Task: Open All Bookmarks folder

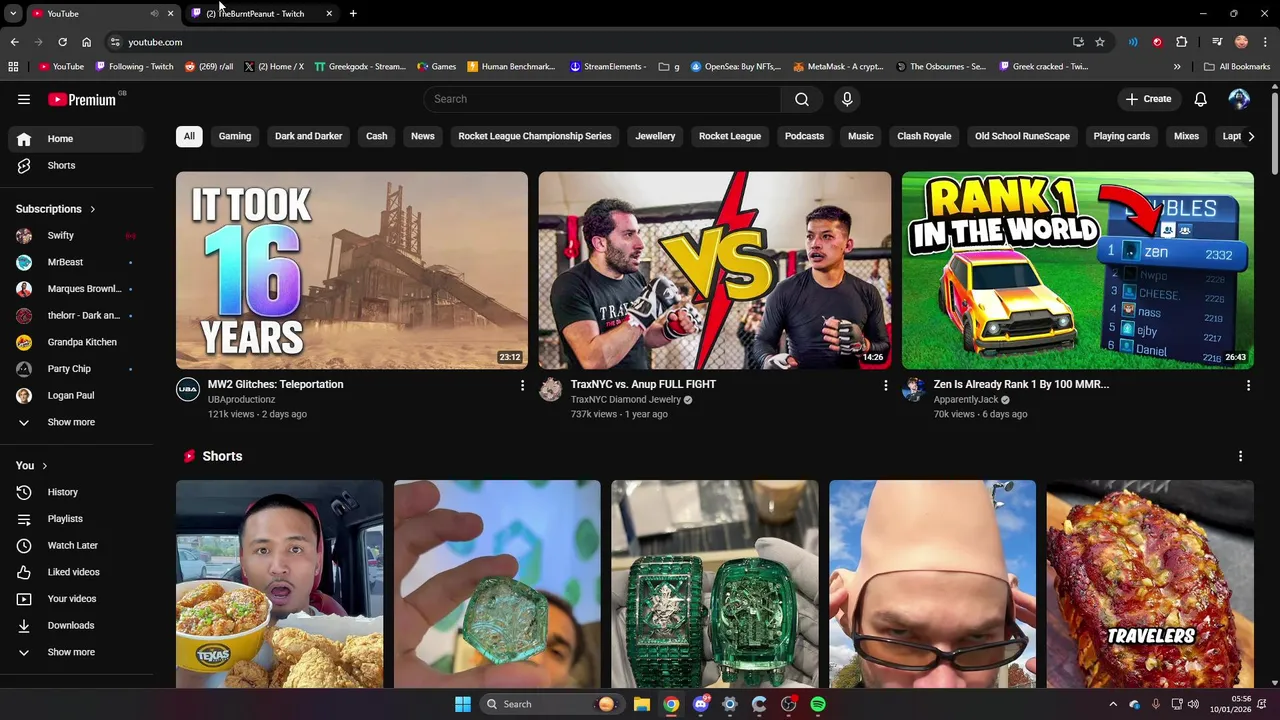Action: [x=1237, y=67]
